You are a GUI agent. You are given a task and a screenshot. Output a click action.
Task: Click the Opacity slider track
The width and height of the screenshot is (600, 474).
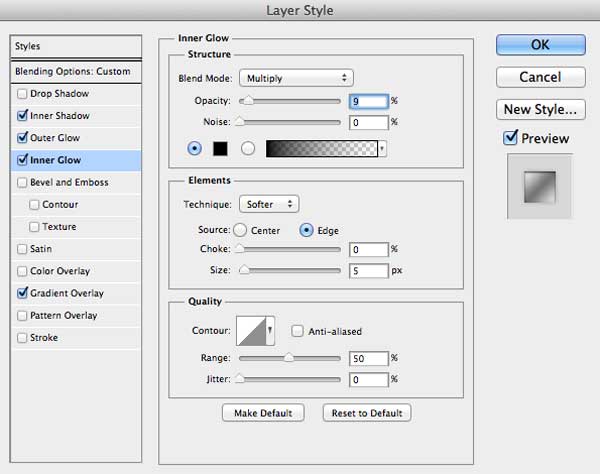pyautogui.click(x=290, y=101)
